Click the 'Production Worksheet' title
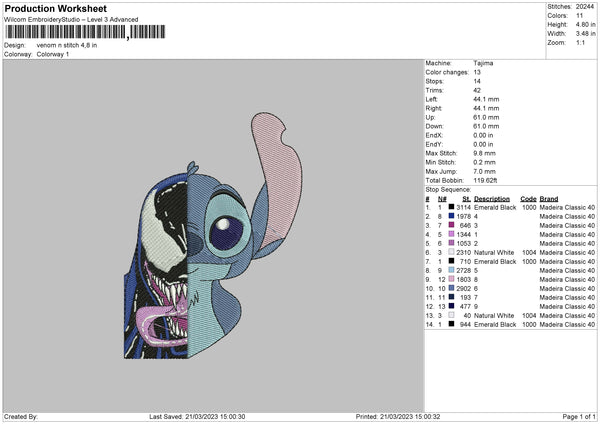This screenshot has width=600, height=424. (55, 8)
